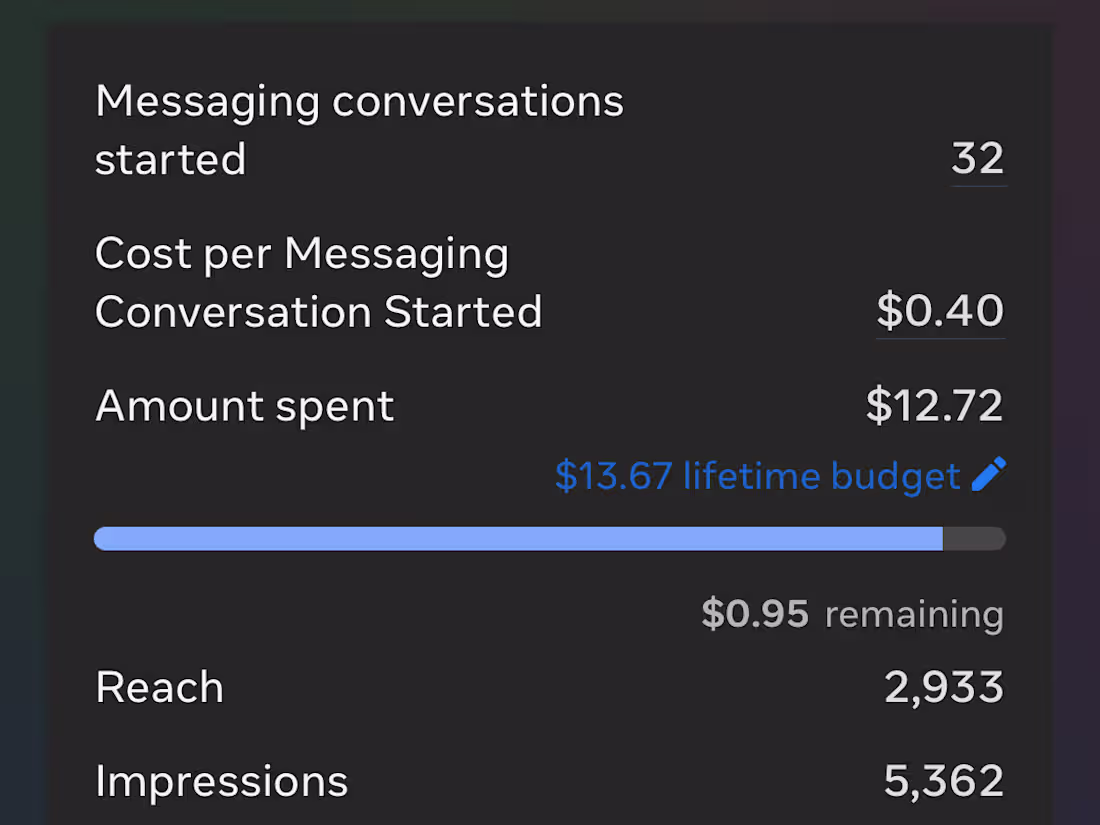This screenshot has height=825, width=1100.
Task: Click the 2,933 reach value
Action: click(943, 687)
